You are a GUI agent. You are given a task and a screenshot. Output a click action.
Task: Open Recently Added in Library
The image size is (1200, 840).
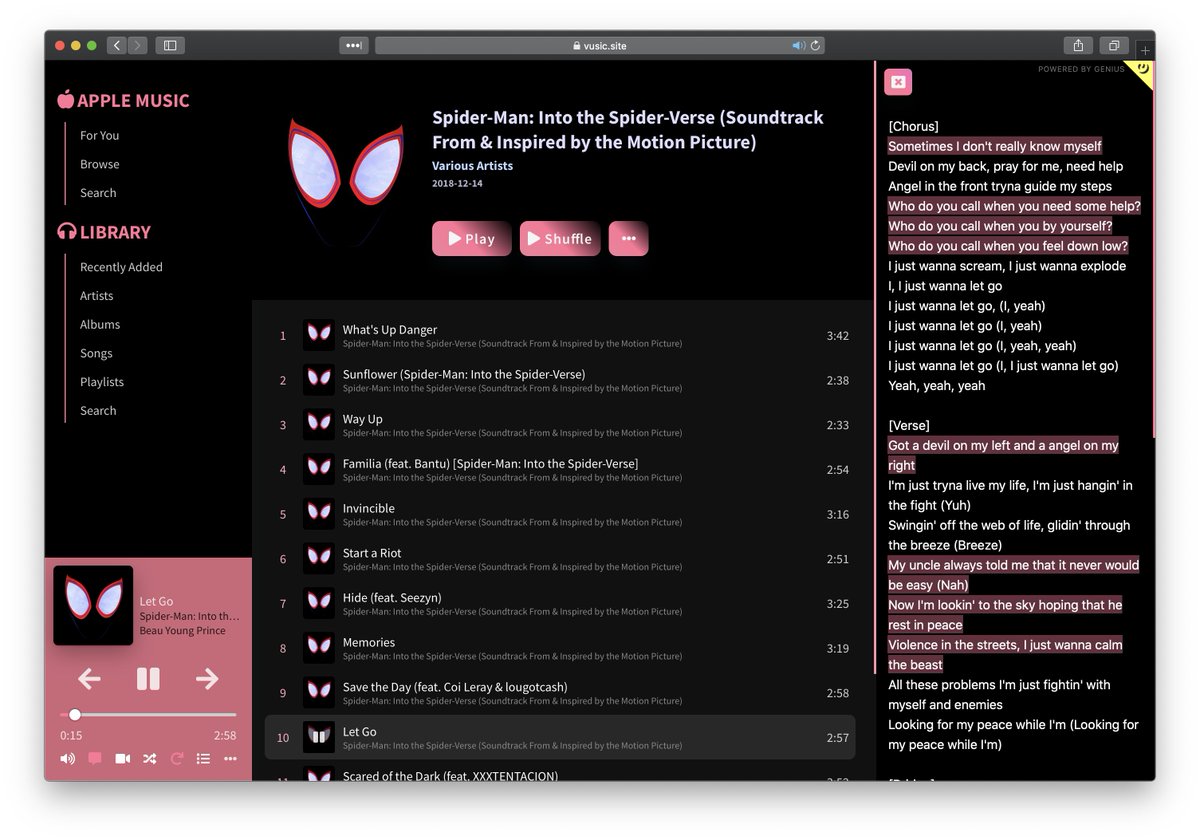[x=121, y=267]
